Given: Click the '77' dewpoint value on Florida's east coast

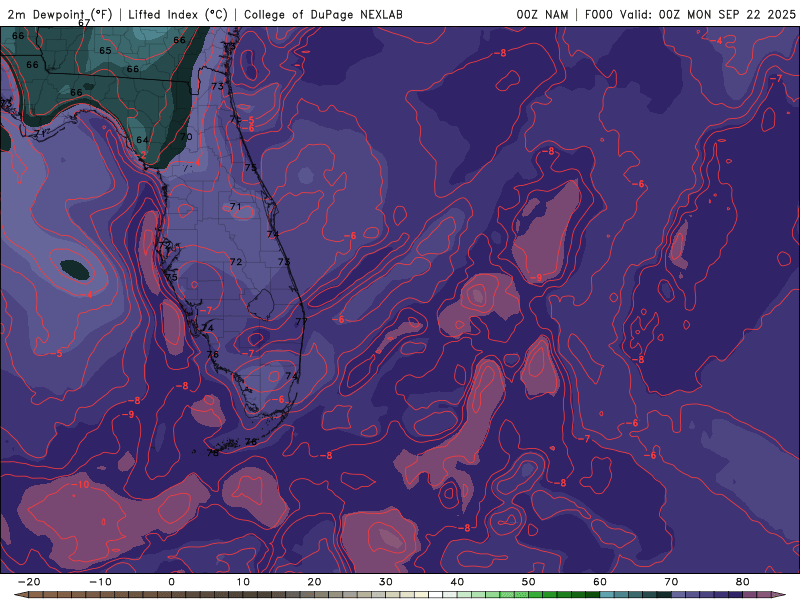Looking at the screenshot, I should [302, 321].
